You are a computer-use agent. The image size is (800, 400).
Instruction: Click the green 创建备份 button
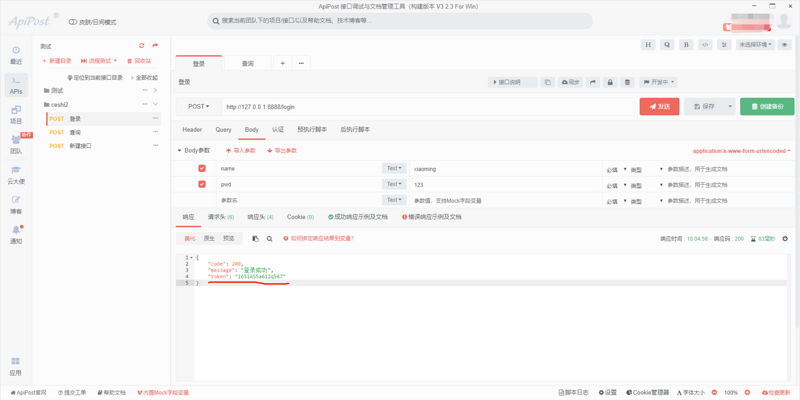(x=767, y=106)
